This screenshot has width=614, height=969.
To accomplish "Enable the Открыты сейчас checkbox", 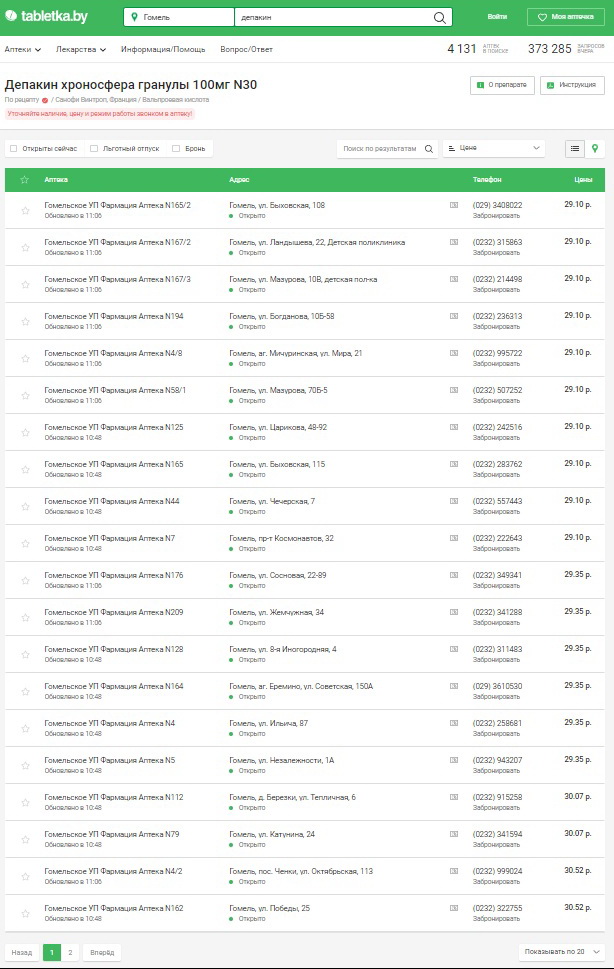I will tap(14, 148).
